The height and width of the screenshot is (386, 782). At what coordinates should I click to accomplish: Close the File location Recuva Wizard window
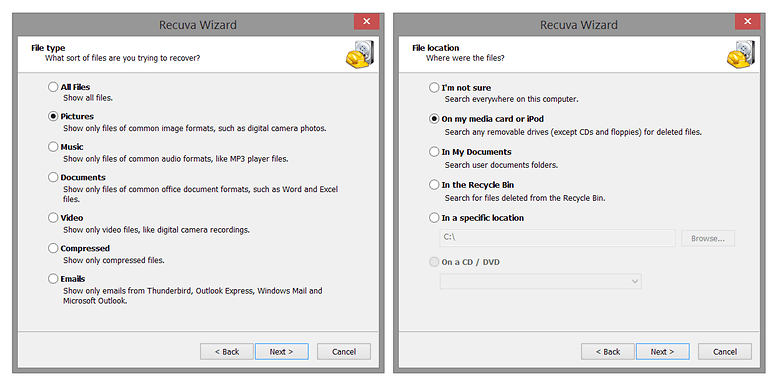click(x=748, y=21)
